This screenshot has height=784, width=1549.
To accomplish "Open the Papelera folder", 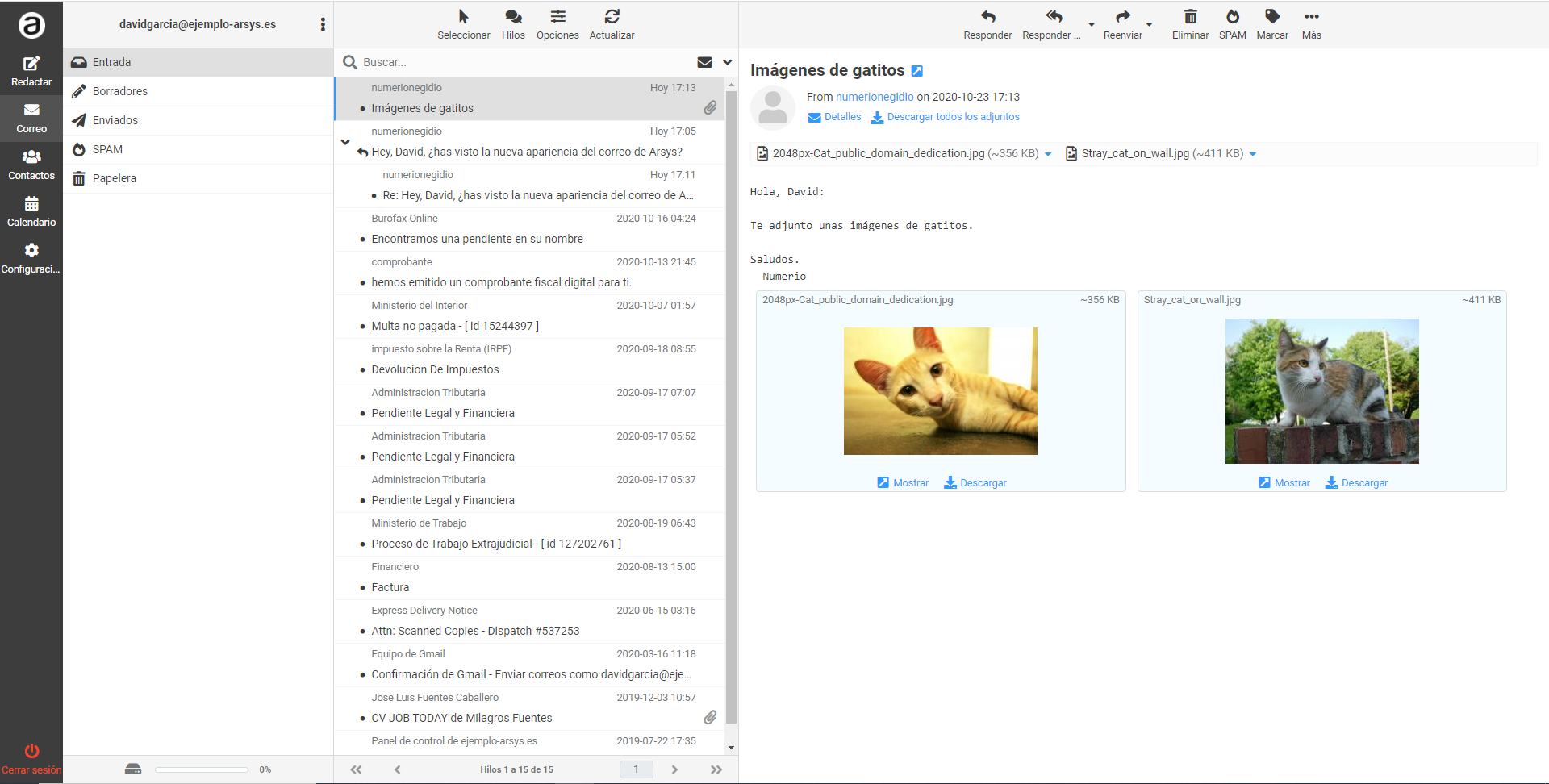I will pos(198,178).
